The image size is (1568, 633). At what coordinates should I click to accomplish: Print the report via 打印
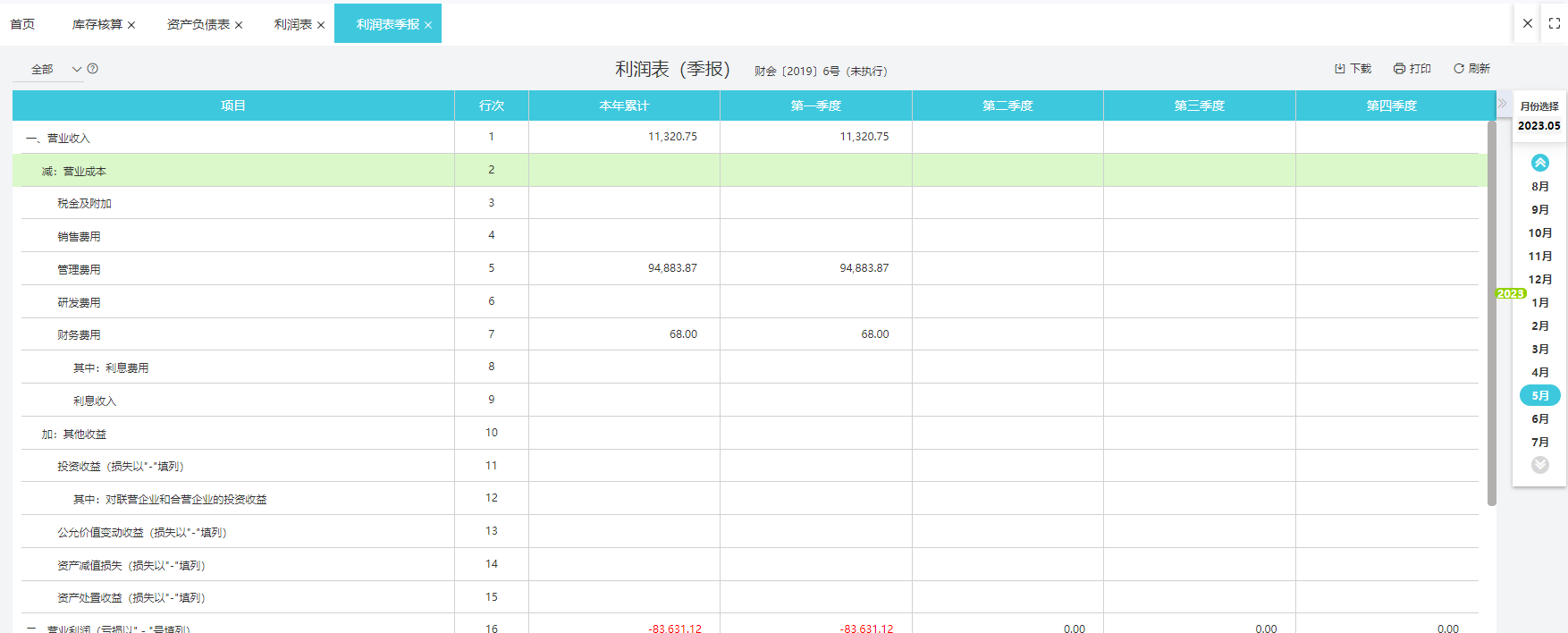coord(1412,68)
